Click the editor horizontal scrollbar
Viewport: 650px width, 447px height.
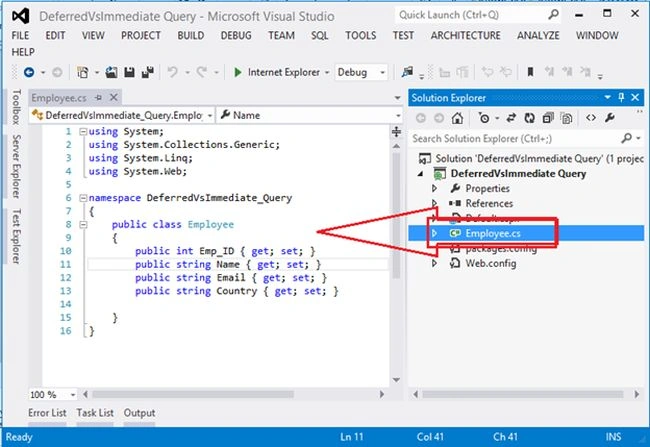click(x=233, y=394)
